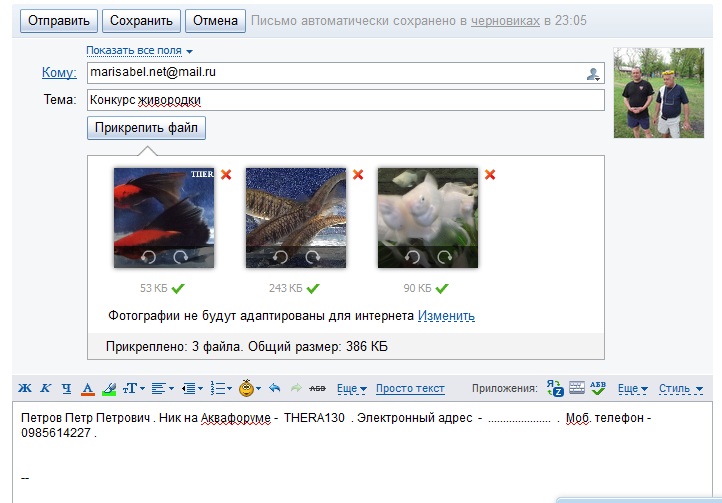The image size is (722, 503).
Task: Open the 'Еще' menu beside plain text
Action: (351, 389)
